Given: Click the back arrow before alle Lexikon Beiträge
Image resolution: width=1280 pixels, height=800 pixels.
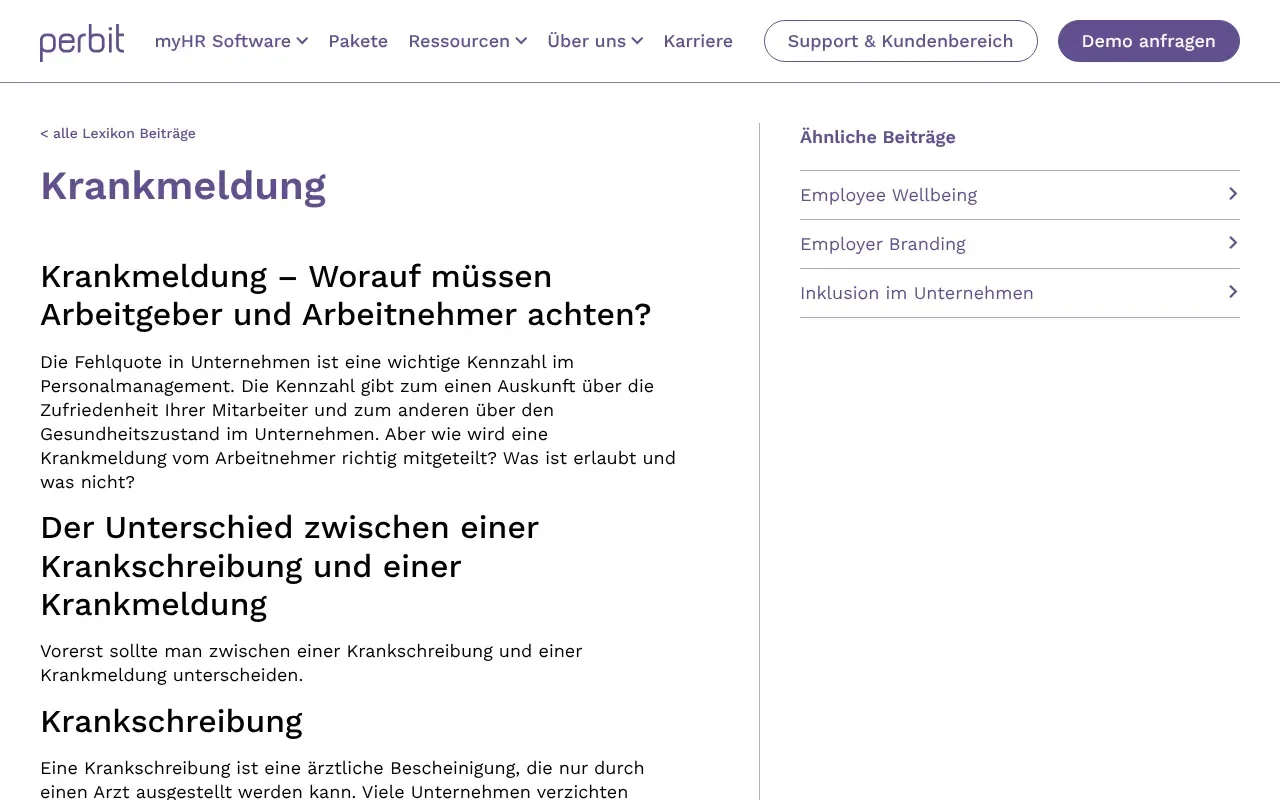Looking at the screenshot, I should [x=44, y=133].
